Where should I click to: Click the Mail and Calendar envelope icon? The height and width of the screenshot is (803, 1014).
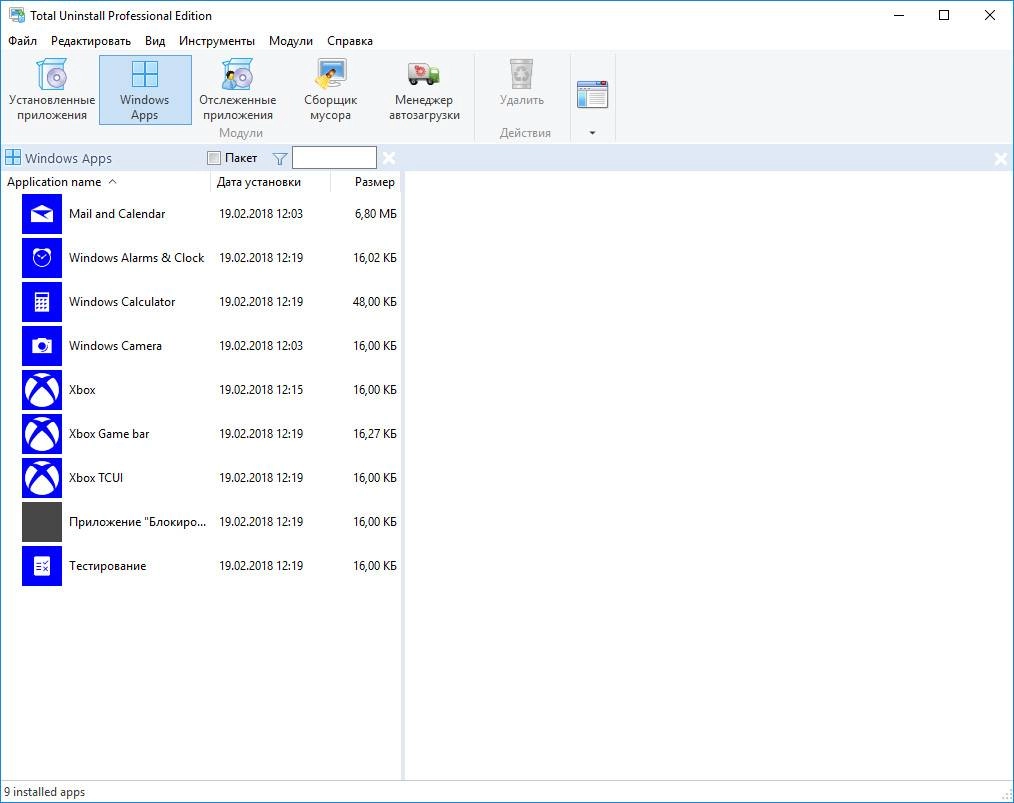(42, 214)
